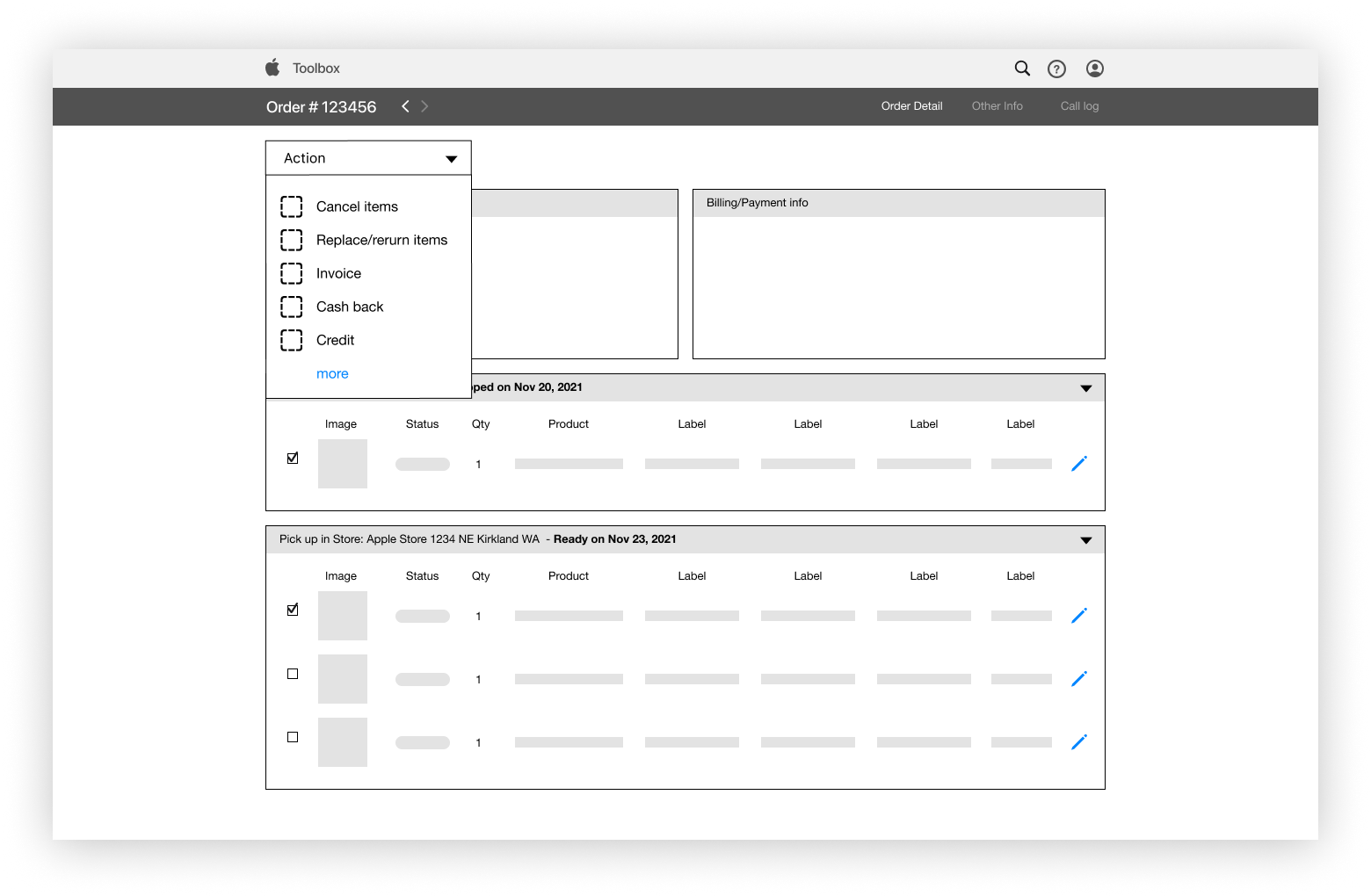The width and height of the screenshot is (1371, 896).
Task: Edit the second pick up in store item
Action: 1079,679
